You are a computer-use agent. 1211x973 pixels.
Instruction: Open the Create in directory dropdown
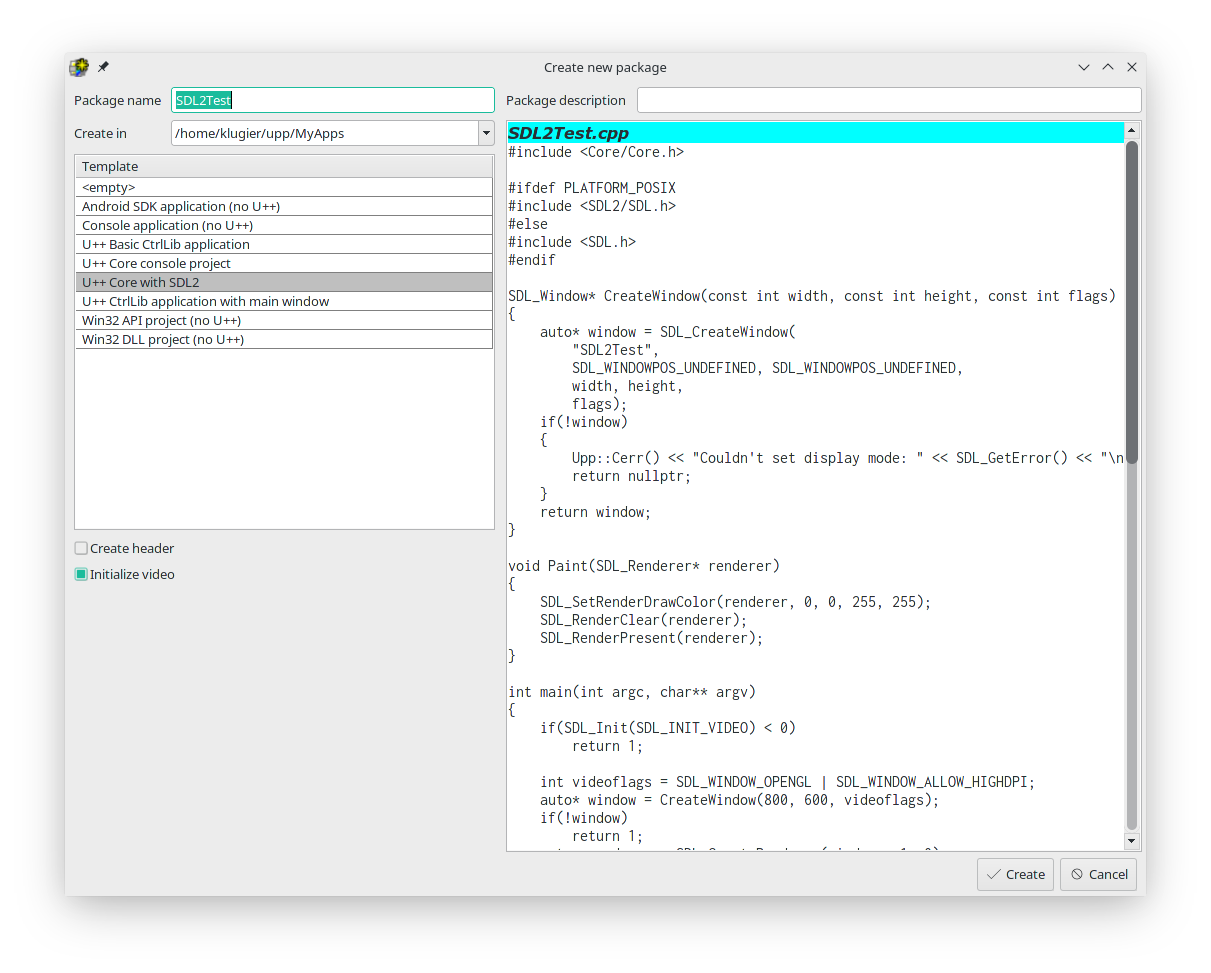pyautogui.click(x=486, y=133)
